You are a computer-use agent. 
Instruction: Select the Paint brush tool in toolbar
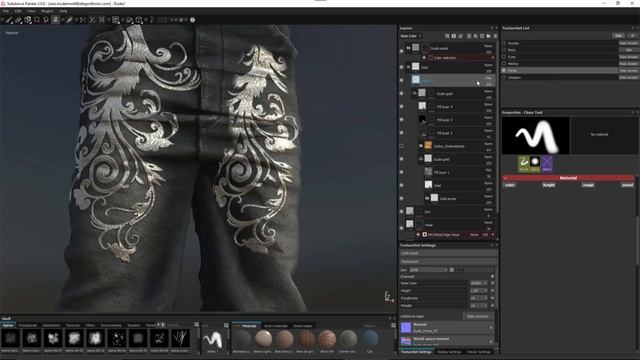pos(9,20)
